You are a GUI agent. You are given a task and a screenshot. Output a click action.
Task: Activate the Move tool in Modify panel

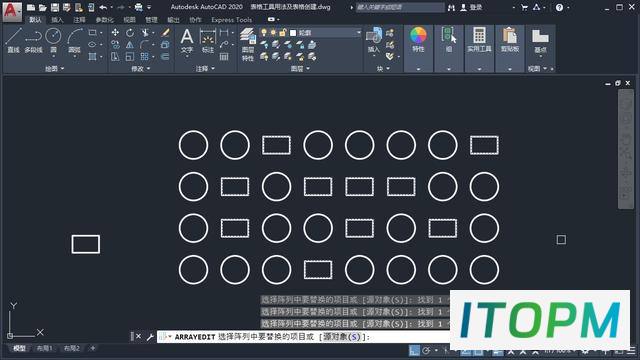116,33
